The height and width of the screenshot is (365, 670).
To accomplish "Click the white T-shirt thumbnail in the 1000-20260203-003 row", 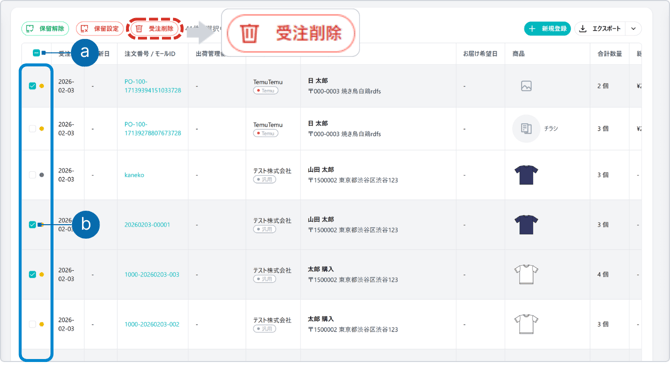I will pos(526,274).
